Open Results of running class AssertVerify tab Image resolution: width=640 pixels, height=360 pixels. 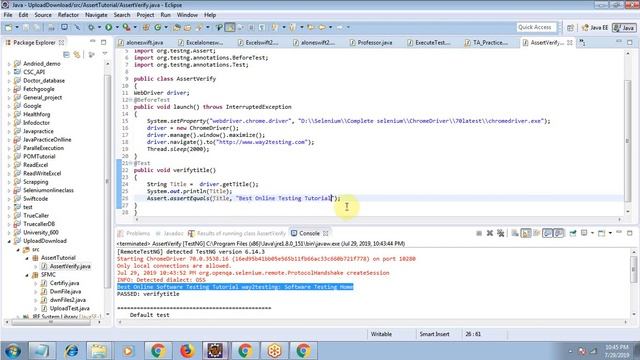237,233
